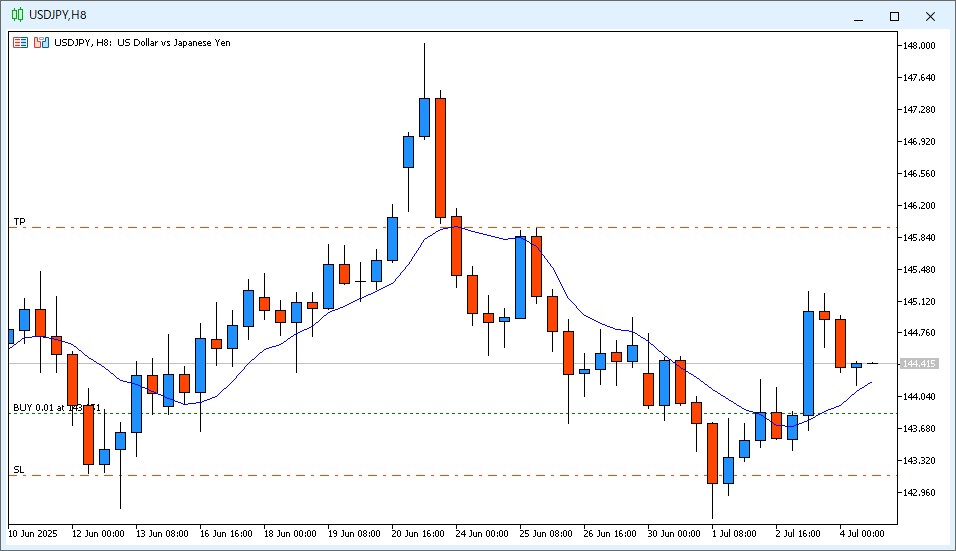Click the 1 Jul 08:00 time label
Screen dimensions: 956x551
click(734, 534)
